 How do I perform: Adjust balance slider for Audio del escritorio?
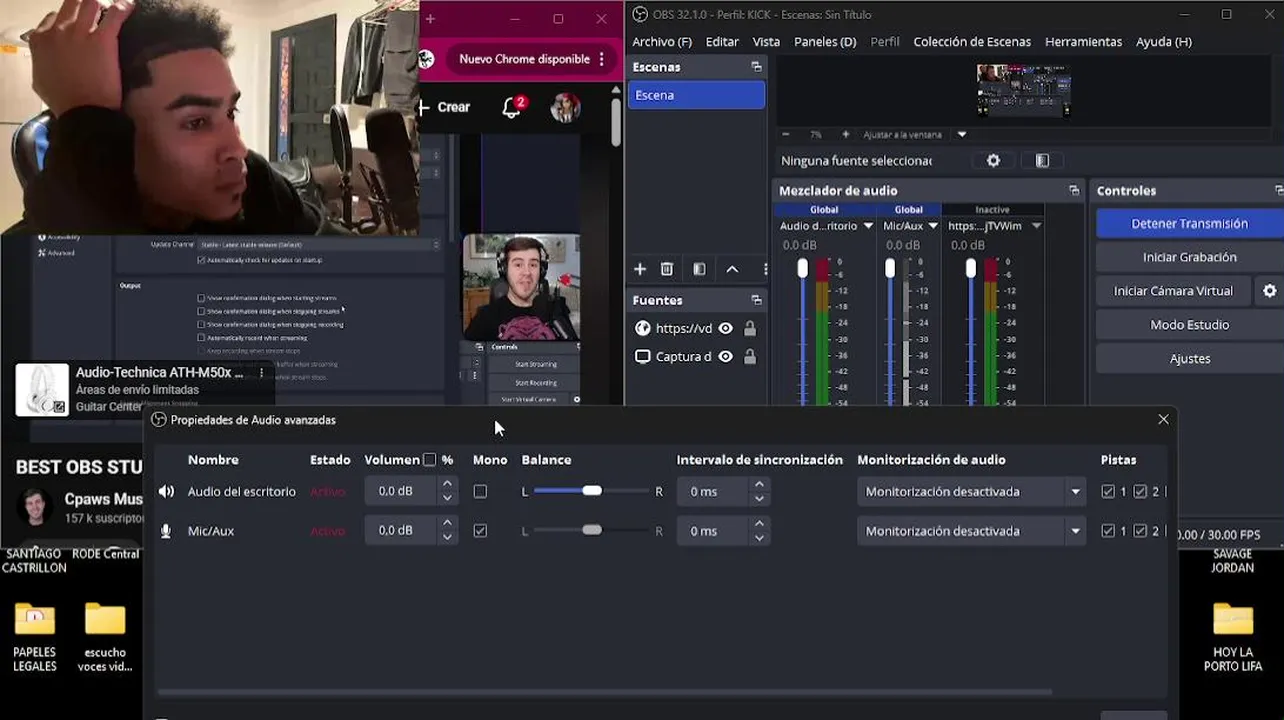tap(592, 491)
